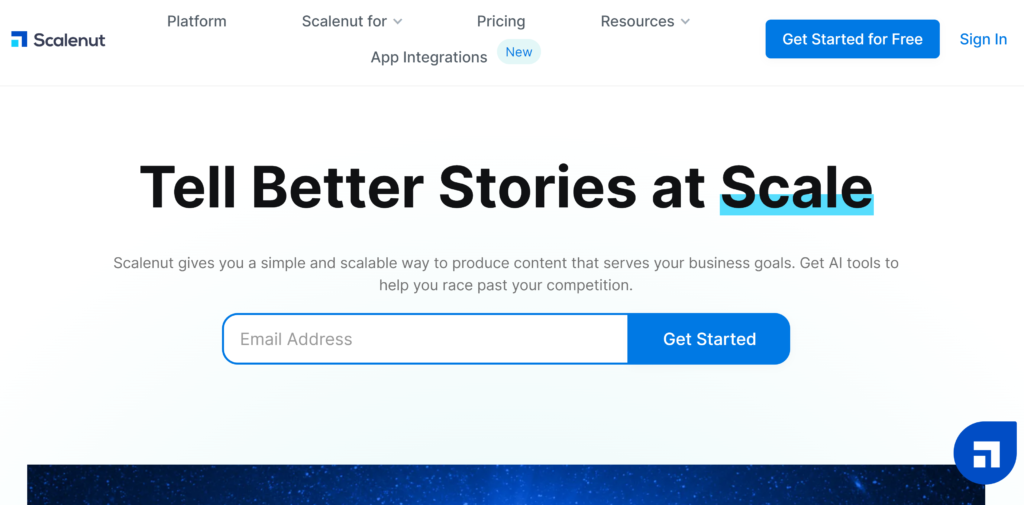The height and width of the screenshot is (505, 1024).
Task: Expand the chevron next to Resources
Action: coord(685,22)
